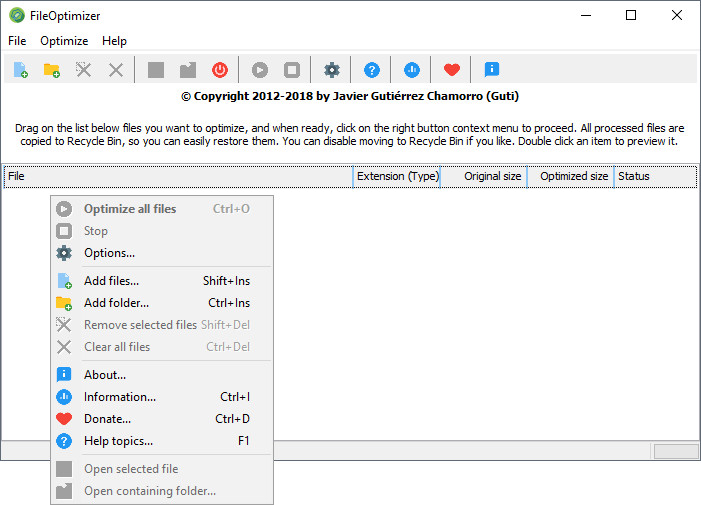Click the Add files toolbar icon
The image size is (701, 505).
pyautogui.click(x=20, y=70)
